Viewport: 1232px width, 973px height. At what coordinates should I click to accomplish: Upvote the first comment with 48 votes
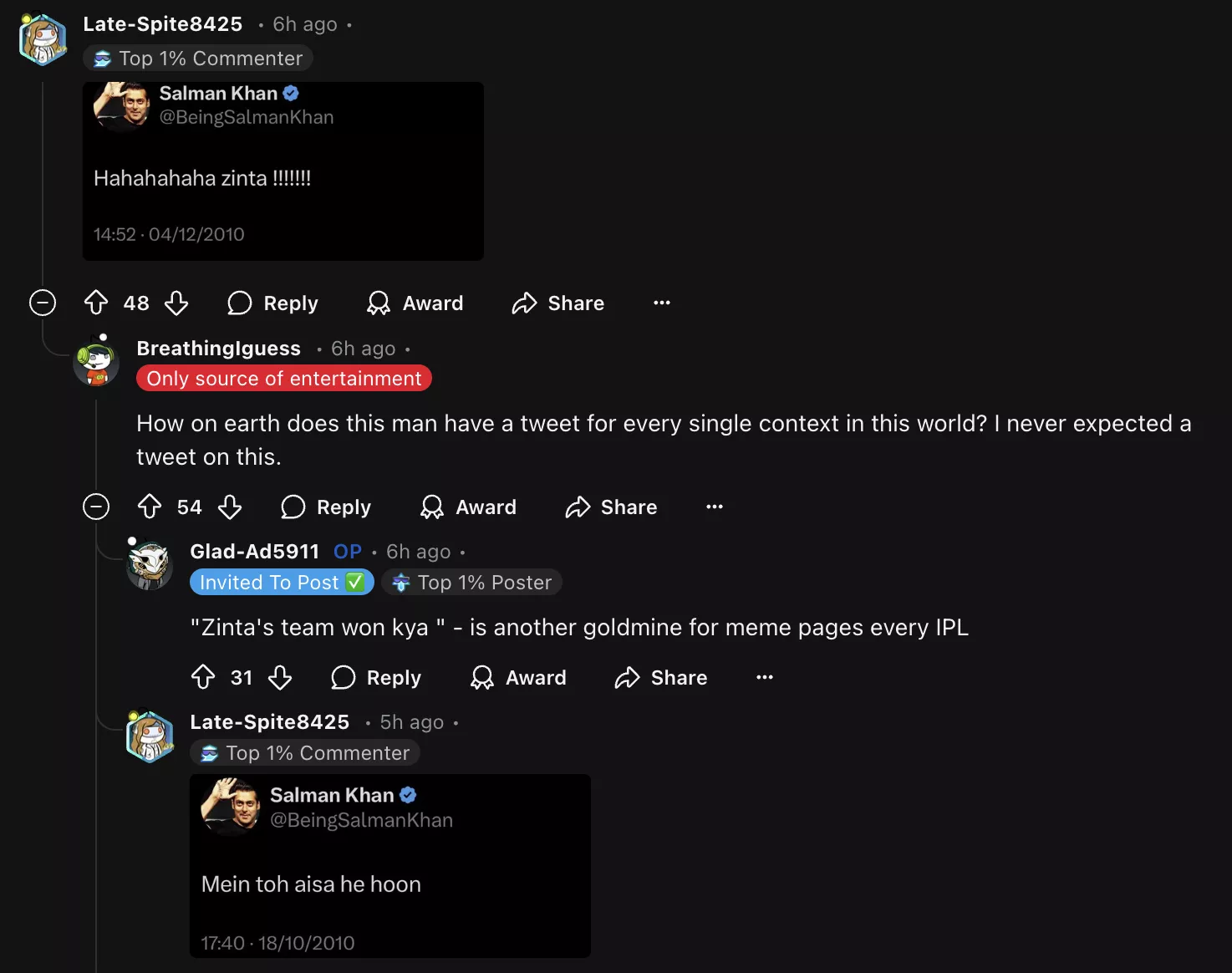coord(96,303)
